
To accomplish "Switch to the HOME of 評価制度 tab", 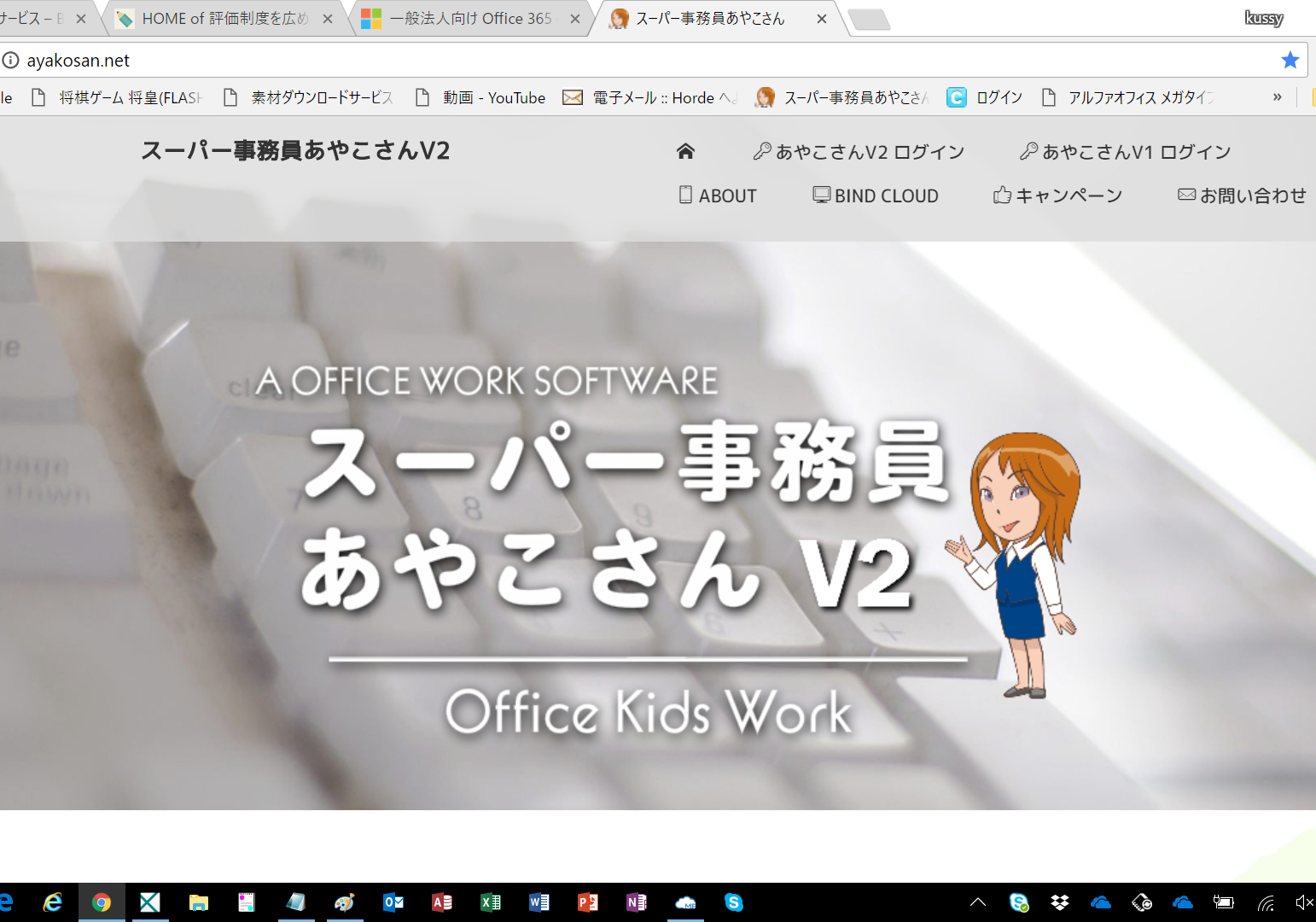I will tap(224, 19).
